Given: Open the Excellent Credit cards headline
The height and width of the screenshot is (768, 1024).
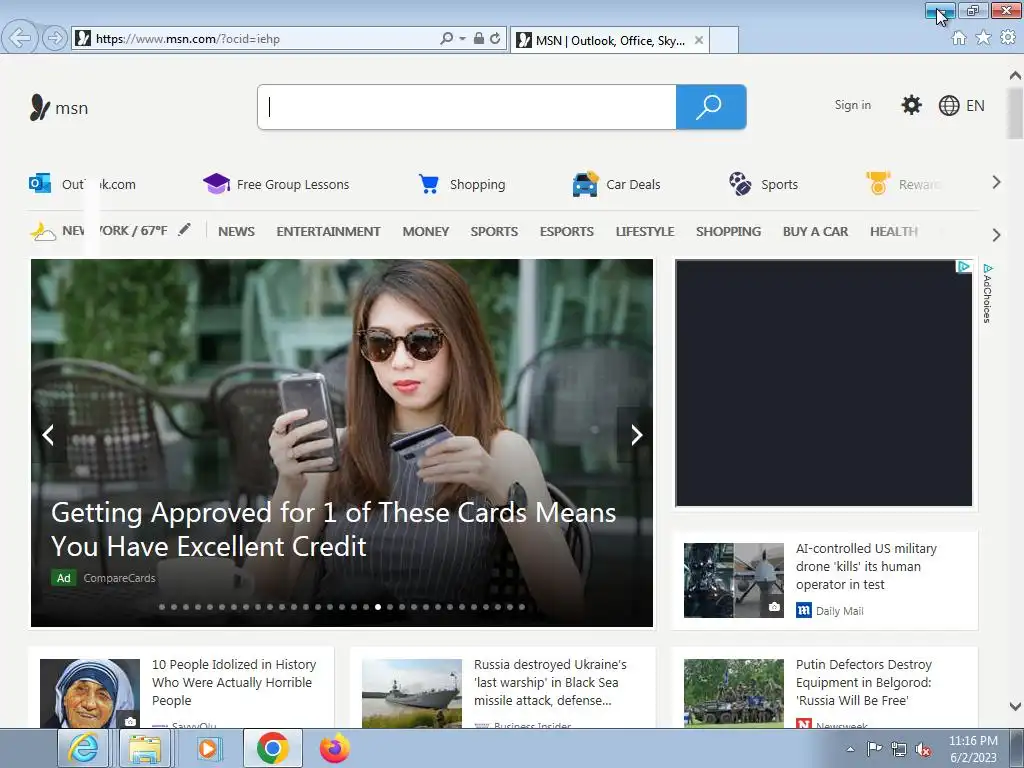Looking at the screenshot, I should coord(334,529).
